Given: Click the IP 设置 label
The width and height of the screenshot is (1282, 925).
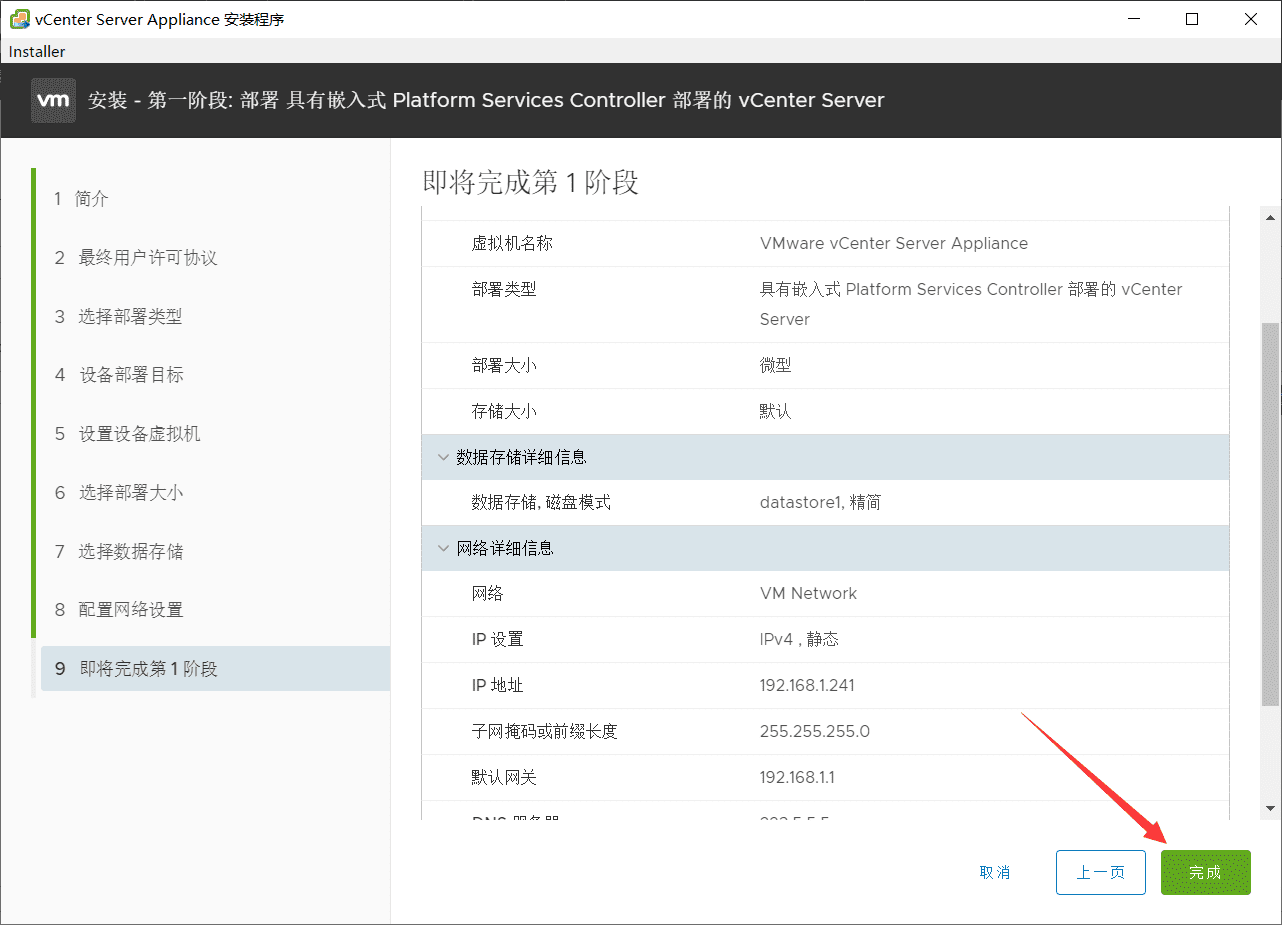Looking at the screenshot, I should (x=498, y=639).
